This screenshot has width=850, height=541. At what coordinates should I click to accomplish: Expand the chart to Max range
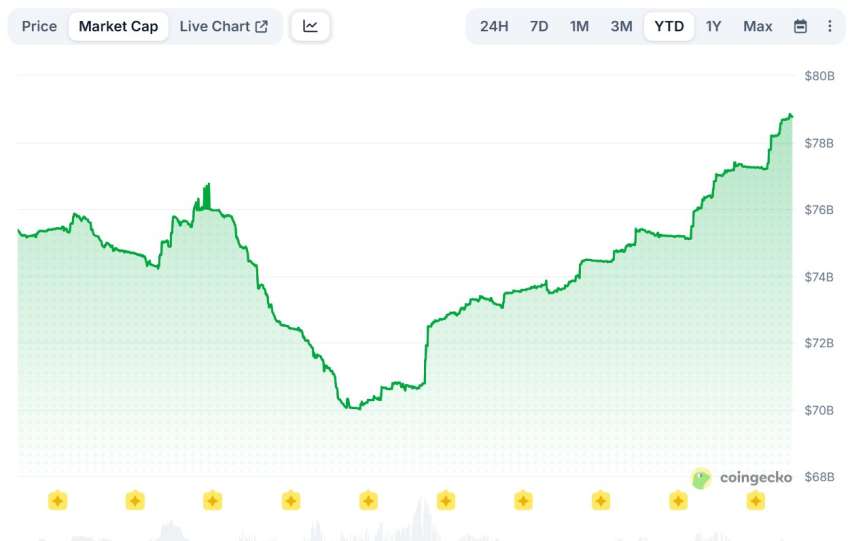coord(757,26)
